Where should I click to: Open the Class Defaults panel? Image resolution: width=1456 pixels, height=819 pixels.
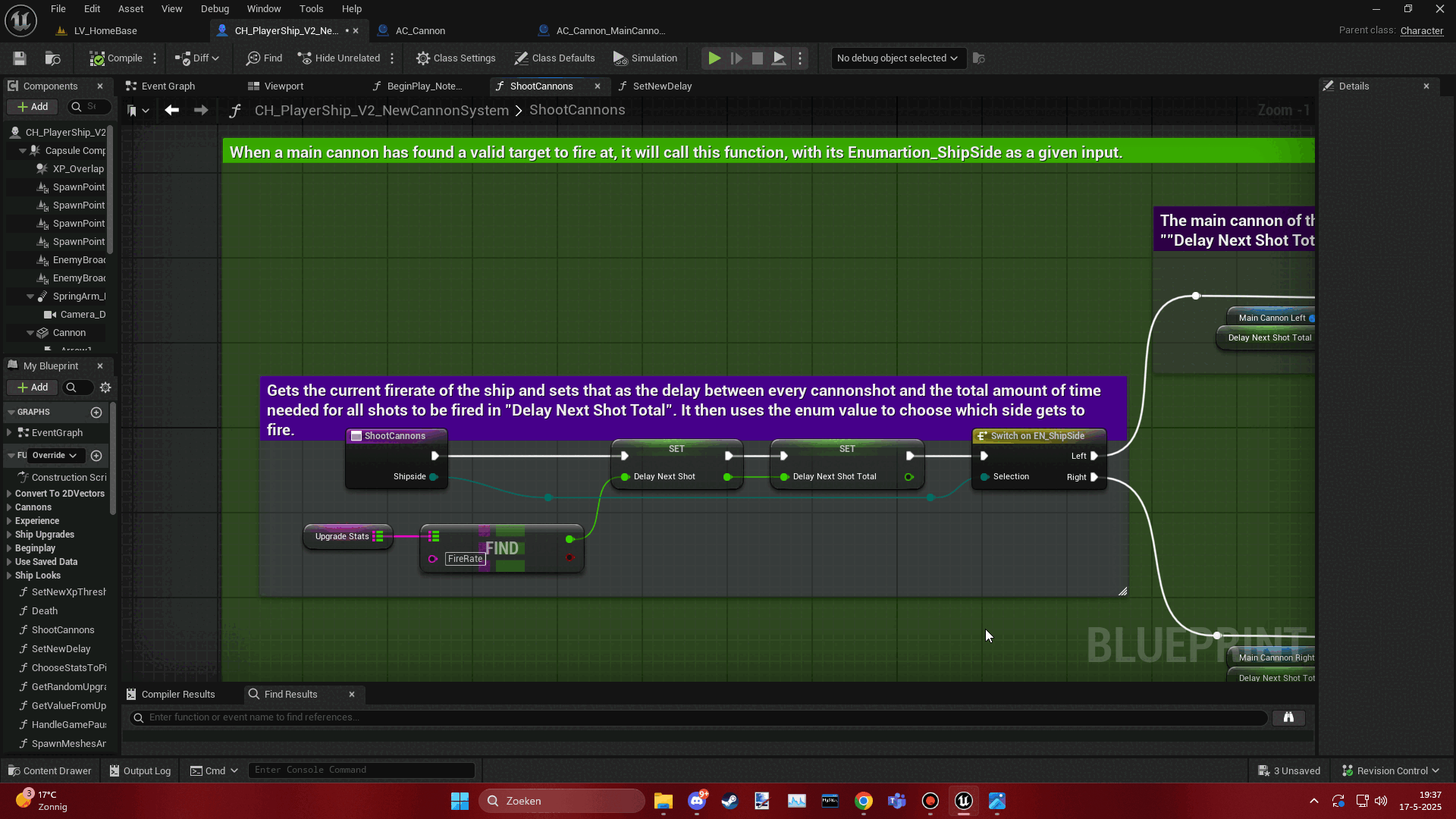(x=554, y=58)
